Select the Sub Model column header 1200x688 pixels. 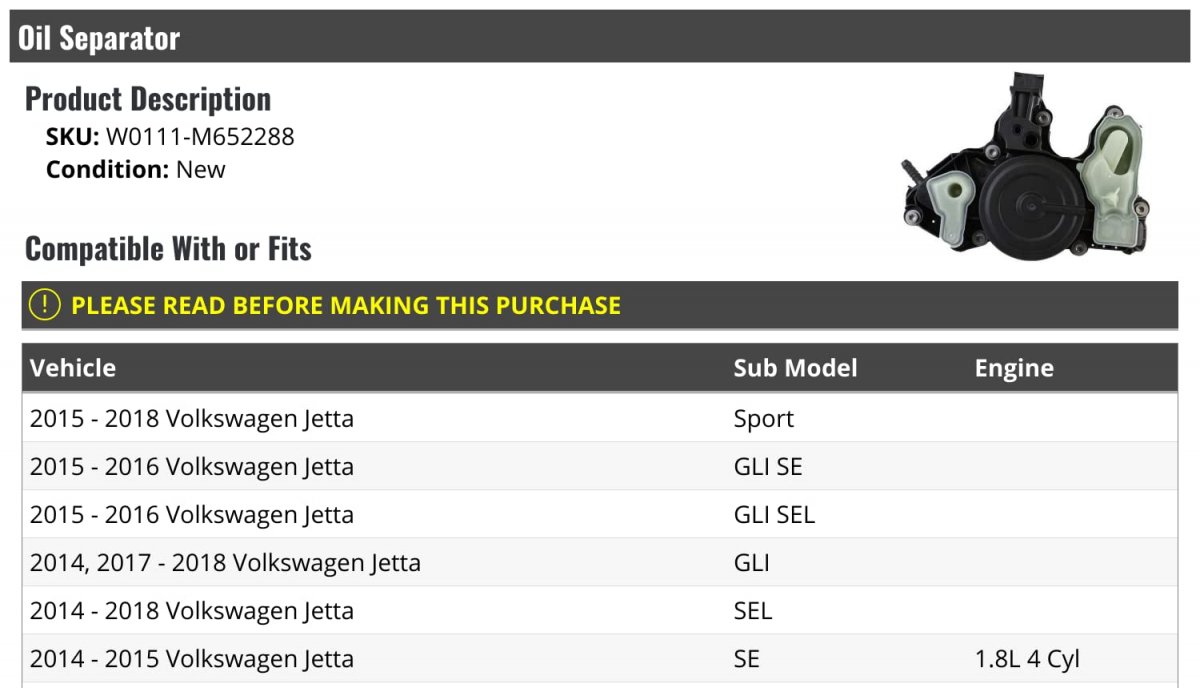click(x=795, y=368)
